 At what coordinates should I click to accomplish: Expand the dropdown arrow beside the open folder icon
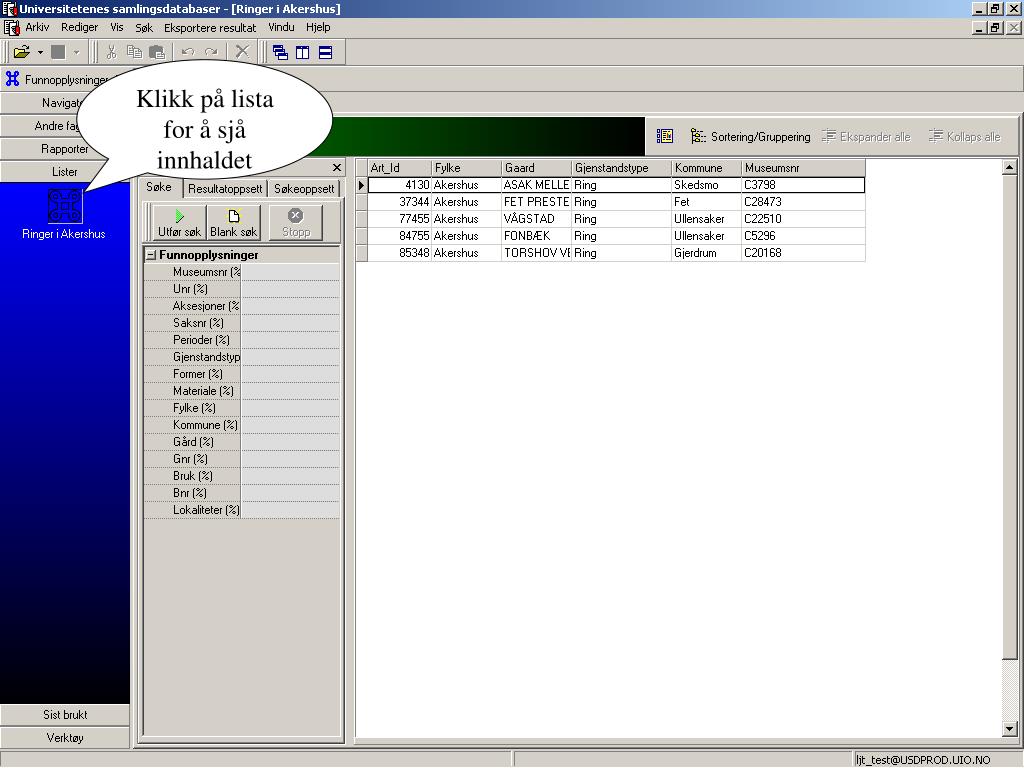click(x=40, y=52)
